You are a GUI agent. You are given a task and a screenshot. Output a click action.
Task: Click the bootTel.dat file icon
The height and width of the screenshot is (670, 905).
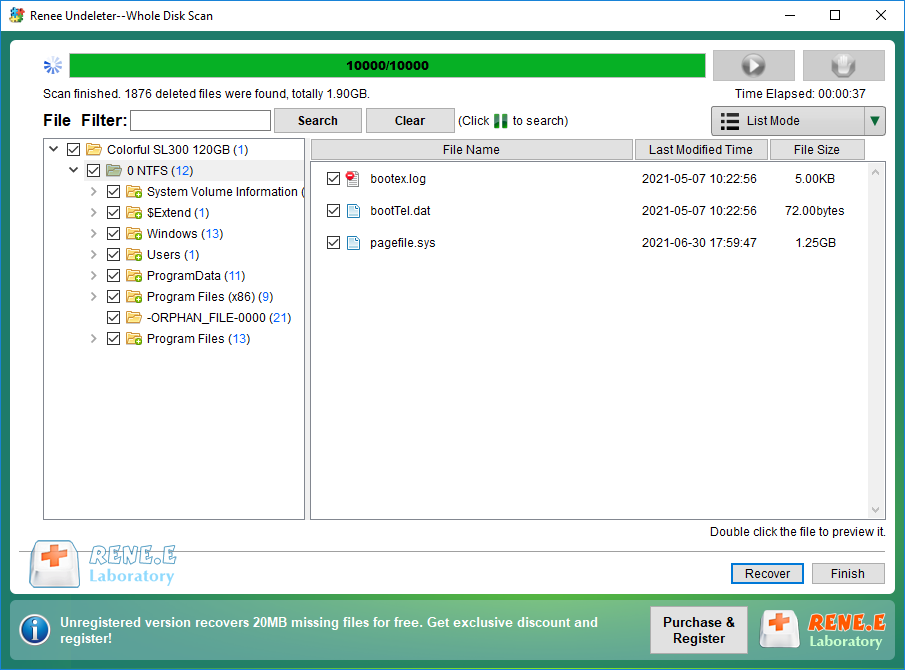[x=353, y=211]
